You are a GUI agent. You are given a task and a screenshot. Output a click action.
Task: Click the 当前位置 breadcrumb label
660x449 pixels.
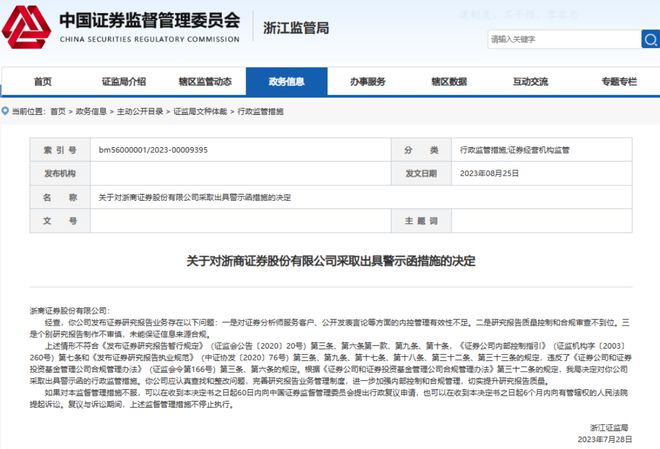28,112
